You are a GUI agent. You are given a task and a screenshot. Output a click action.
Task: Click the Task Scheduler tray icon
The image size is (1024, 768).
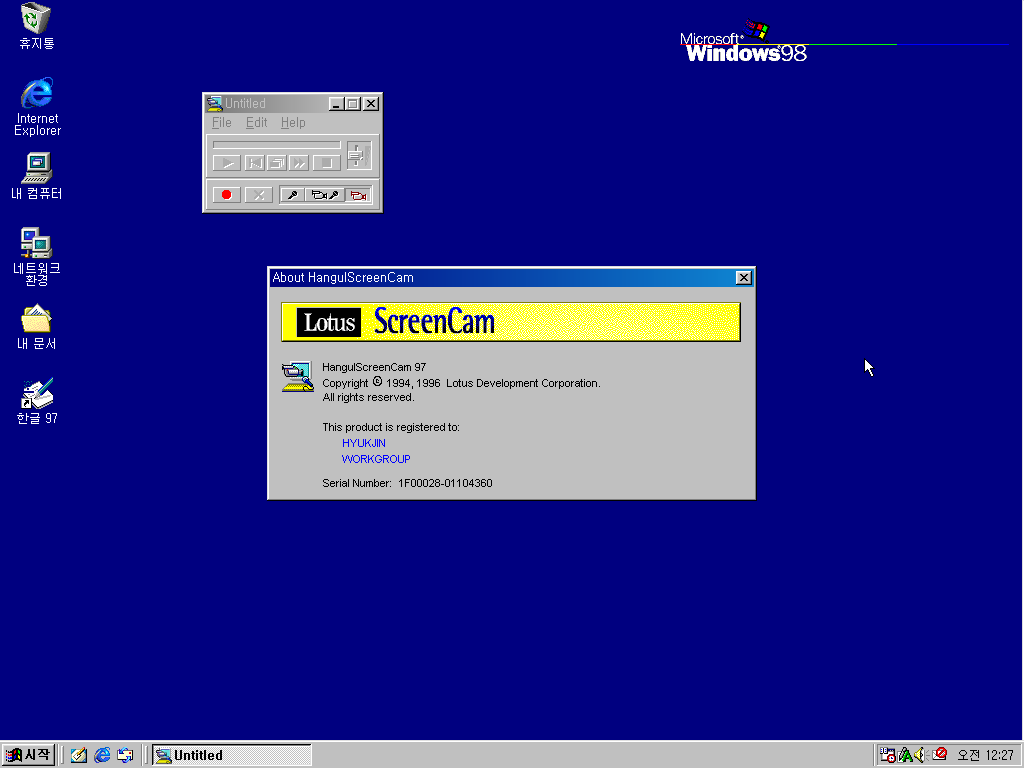[x=887, y=755]
